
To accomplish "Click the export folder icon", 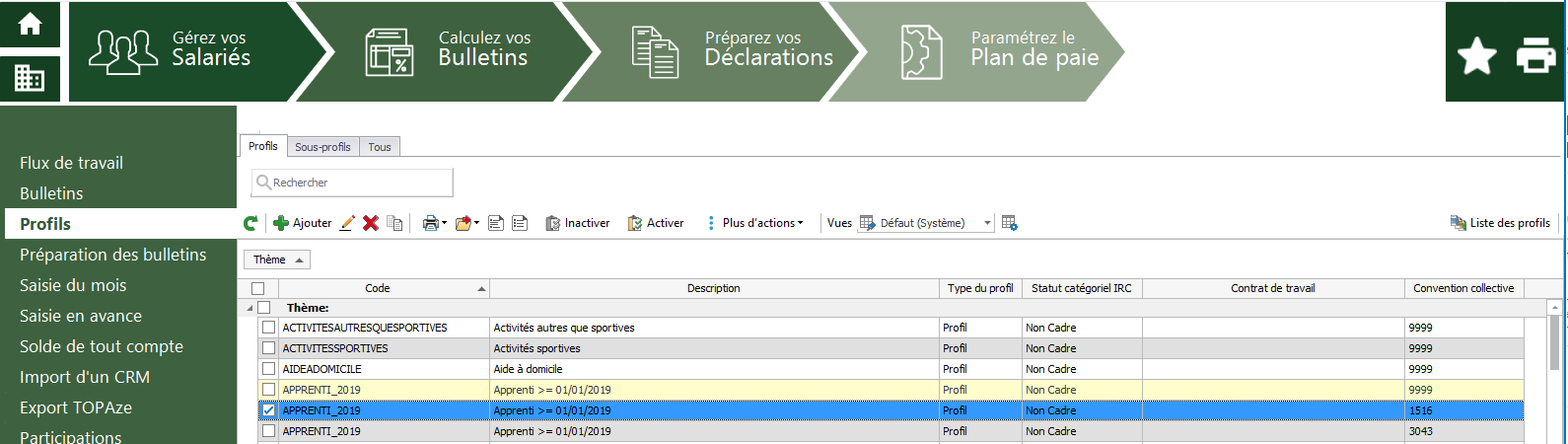I will [463, 223].
